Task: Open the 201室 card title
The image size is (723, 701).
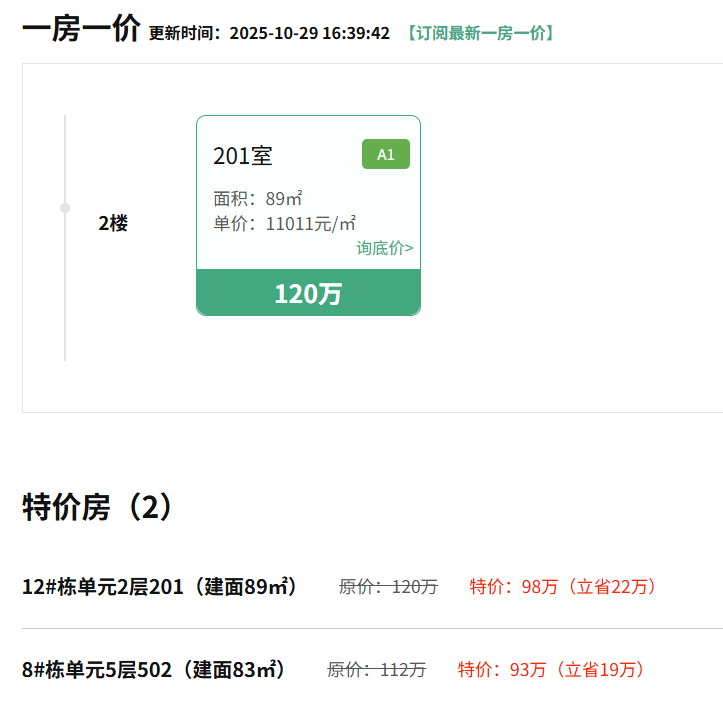Action: 243,156
